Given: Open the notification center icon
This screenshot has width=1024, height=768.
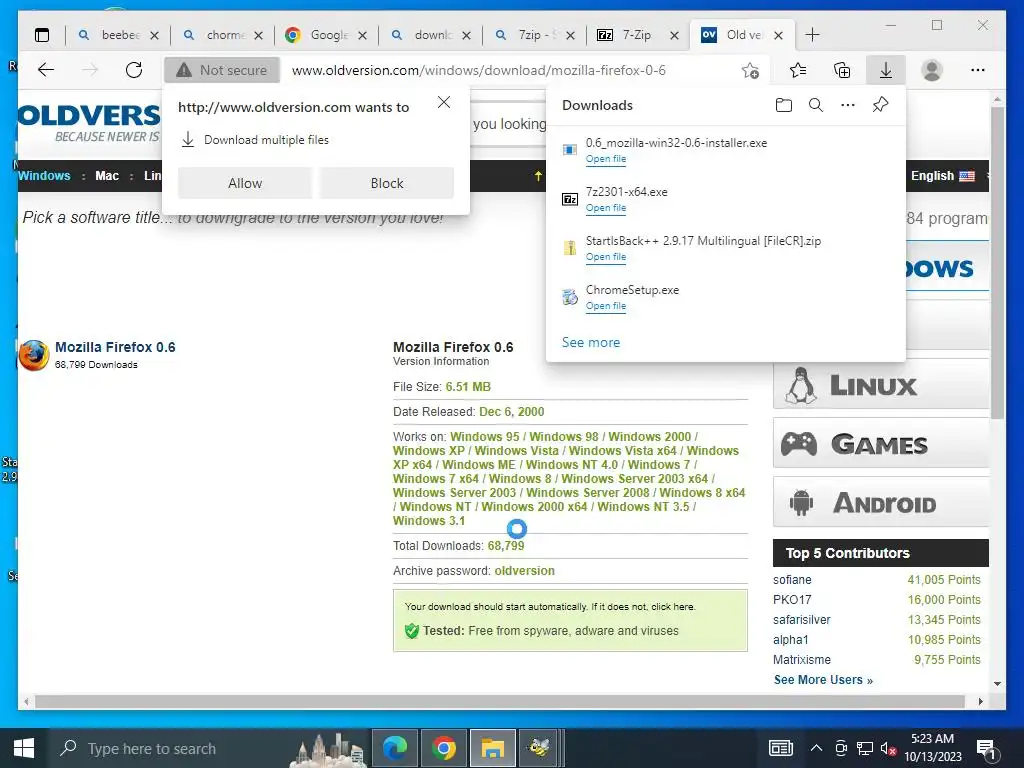Looking at the screenshot, I should pos(985,749).
